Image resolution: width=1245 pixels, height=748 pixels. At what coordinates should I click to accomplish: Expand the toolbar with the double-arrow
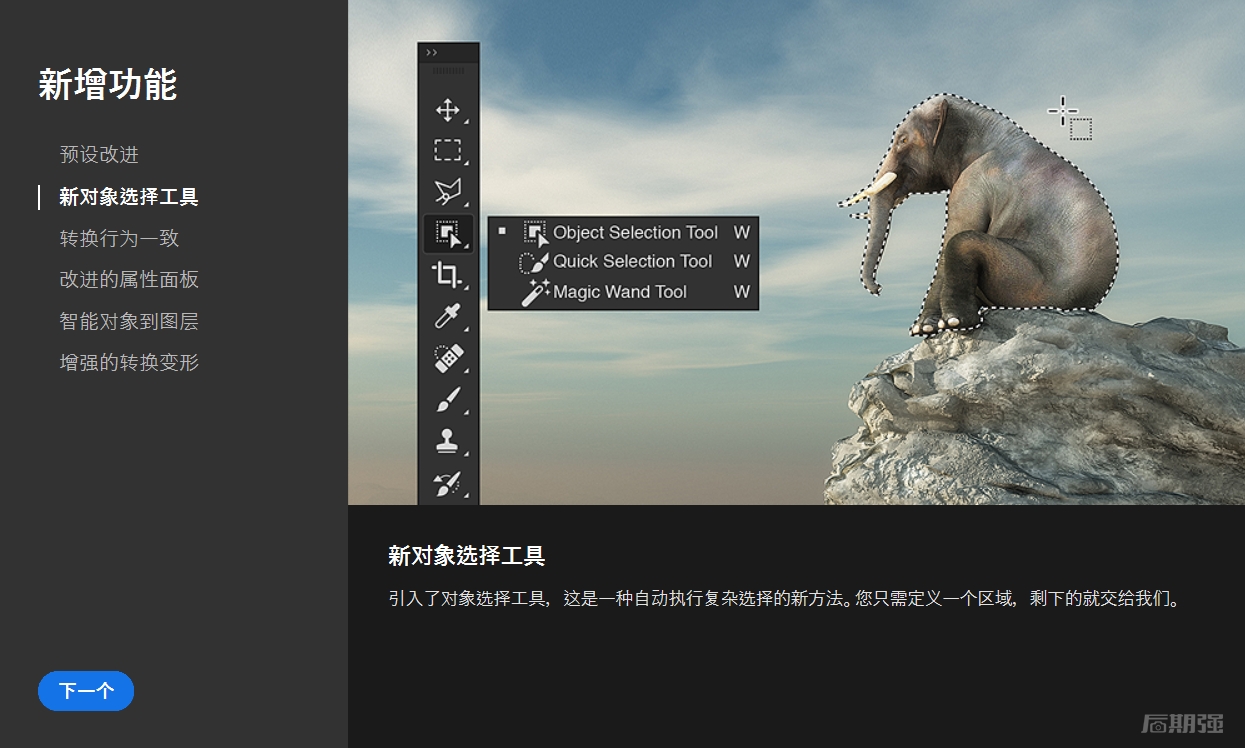432,52
